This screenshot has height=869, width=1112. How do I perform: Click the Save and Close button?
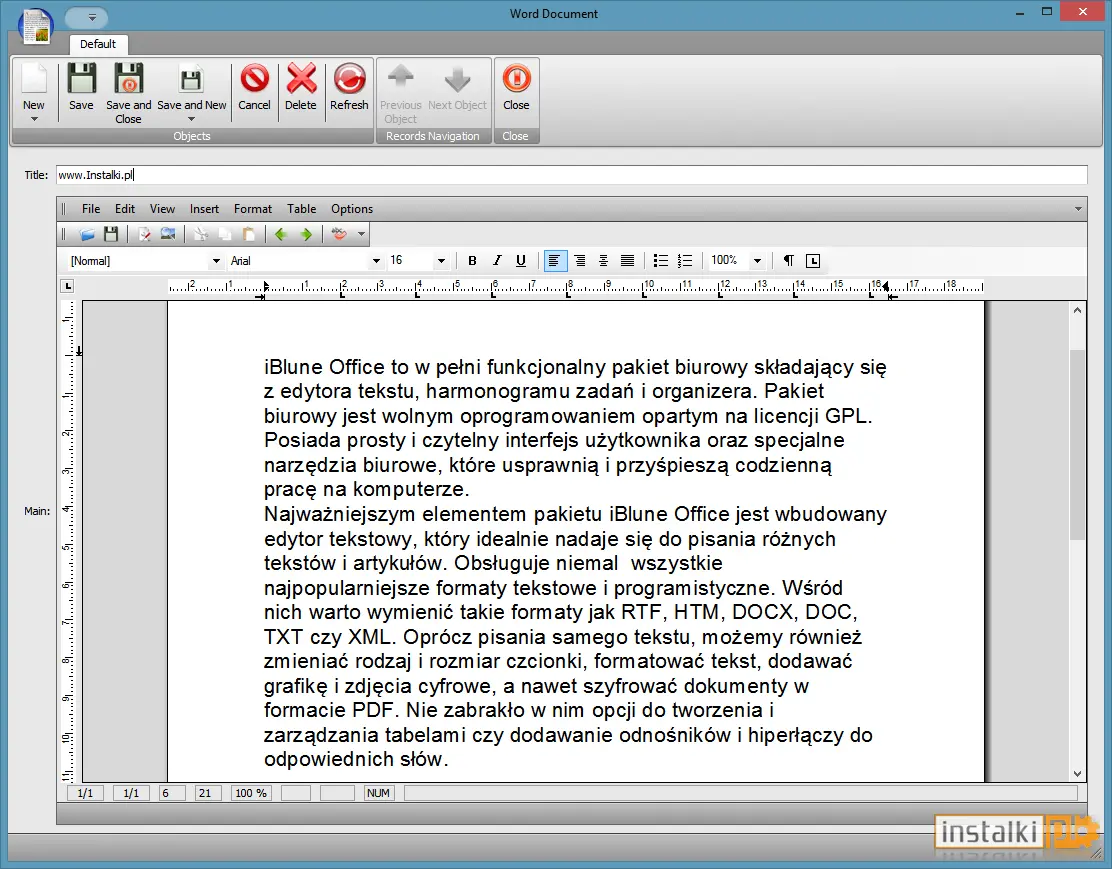tap(128, 94)
